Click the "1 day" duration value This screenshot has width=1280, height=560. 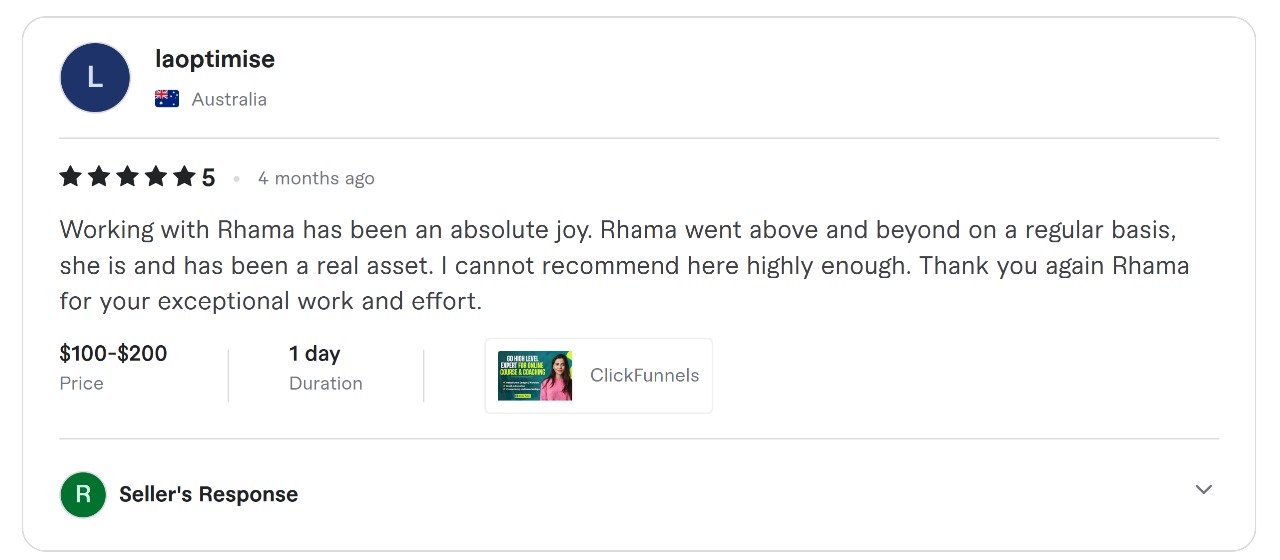click(314, 353)
